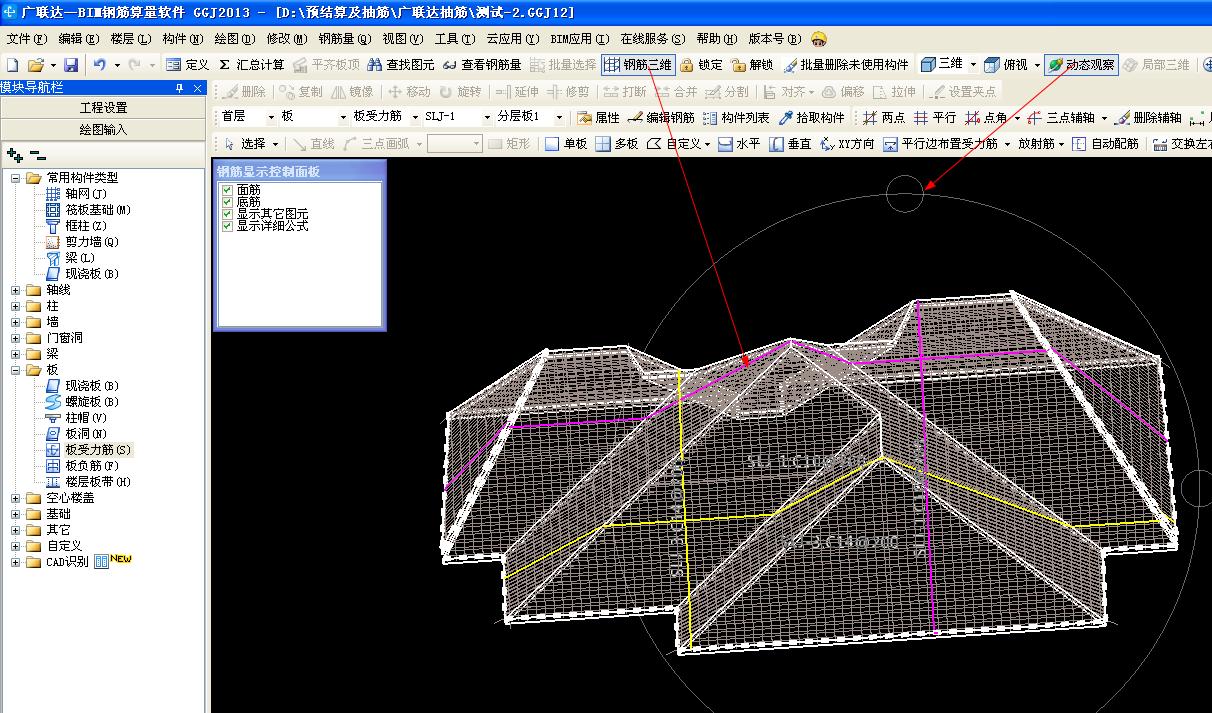1212x713 pixels.
Task: Click the 工程设置 navigation button
Action: tap(104, 108)
